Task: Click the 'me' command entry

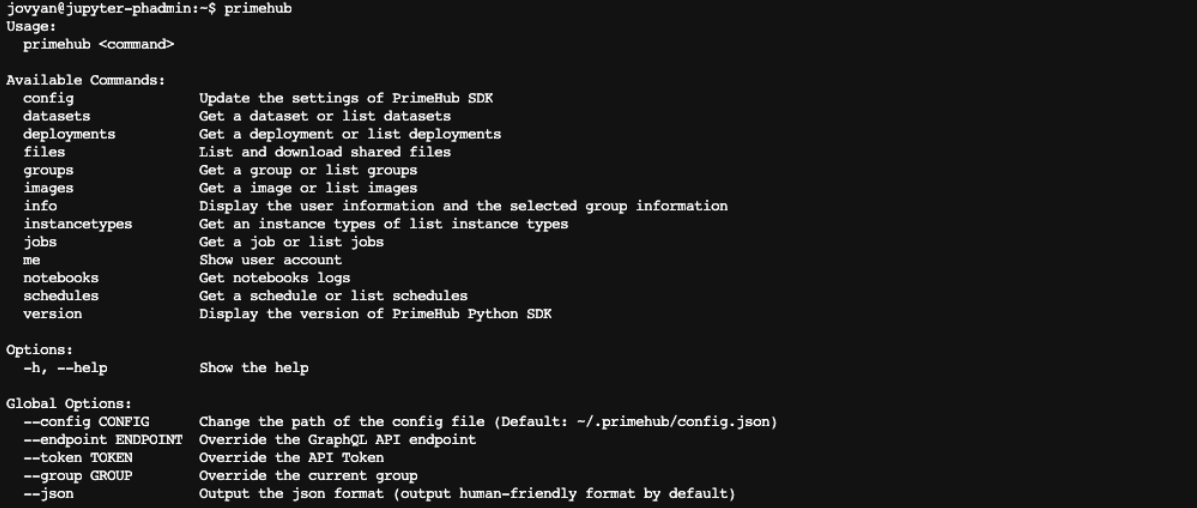Action: click(x=31, y=260)
